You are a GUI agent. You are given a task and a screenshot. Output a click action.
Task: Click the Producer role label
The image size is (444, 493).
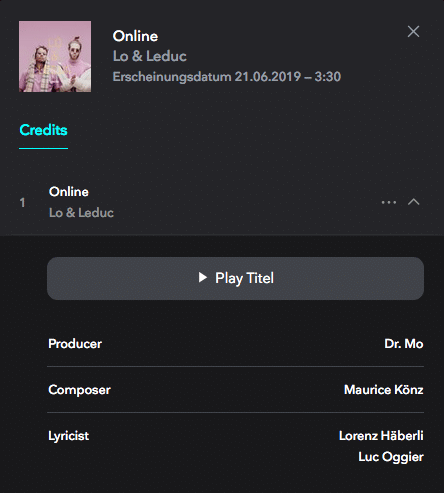pos(75,344)
